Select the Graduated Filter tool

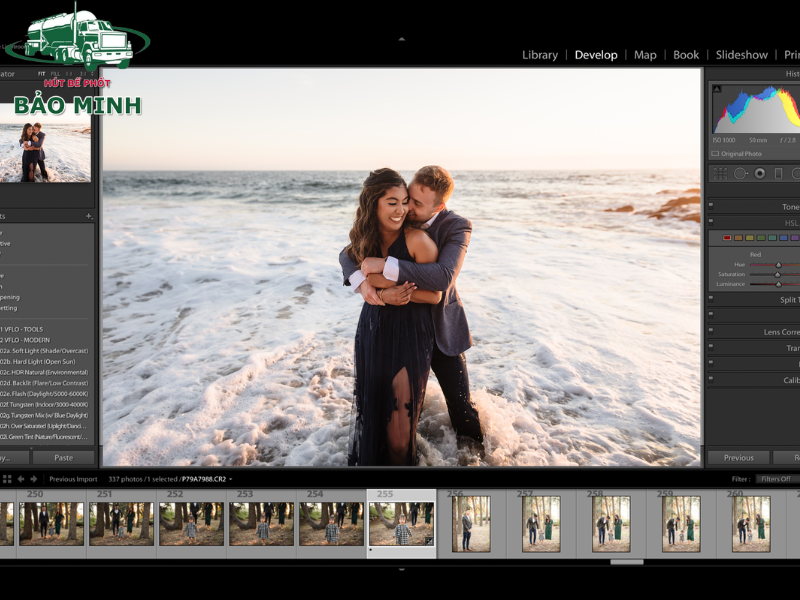[778, 173]
